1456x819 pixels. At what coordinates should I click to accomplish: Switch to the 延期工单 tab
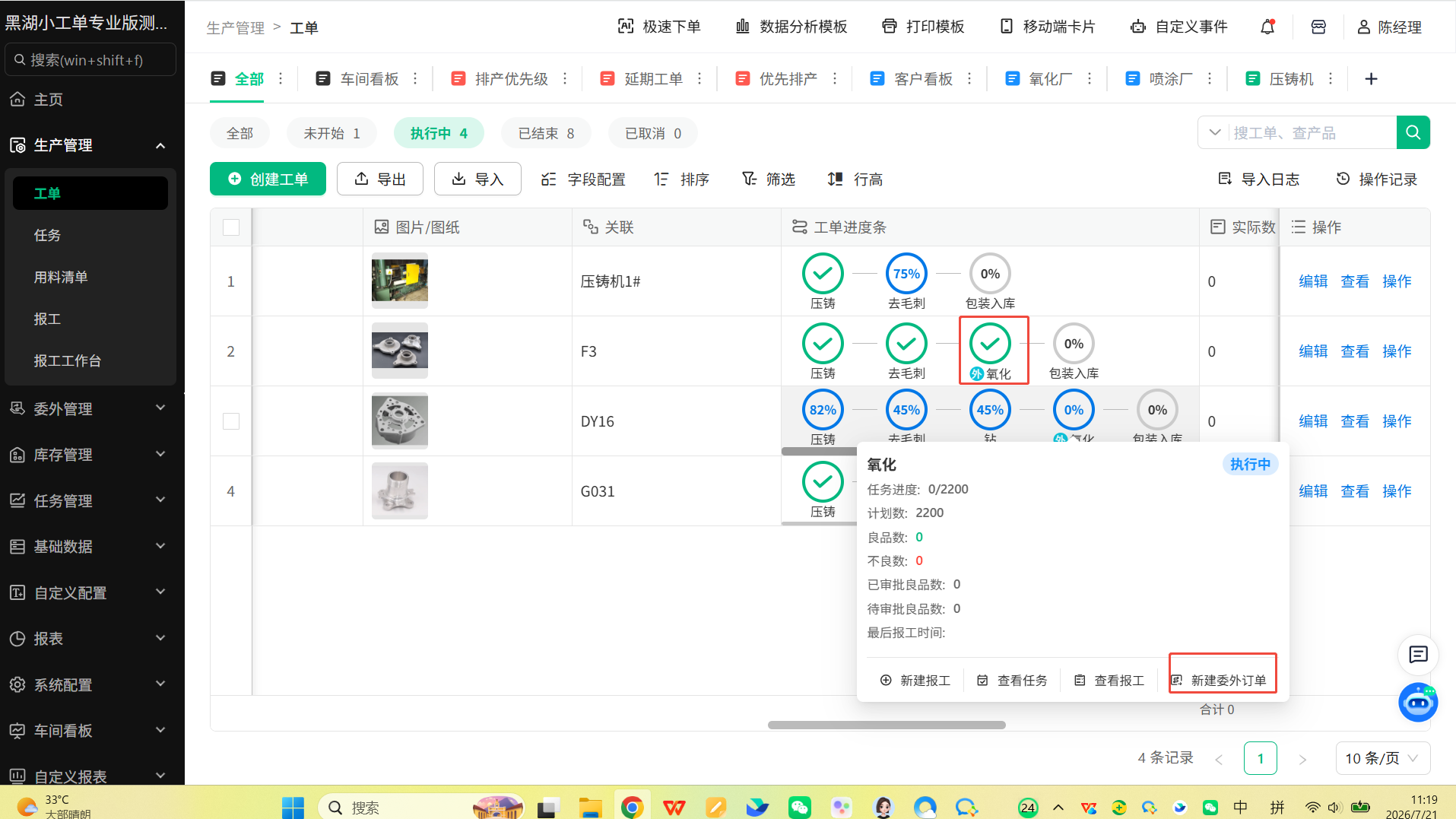click(x=642, y=79)
